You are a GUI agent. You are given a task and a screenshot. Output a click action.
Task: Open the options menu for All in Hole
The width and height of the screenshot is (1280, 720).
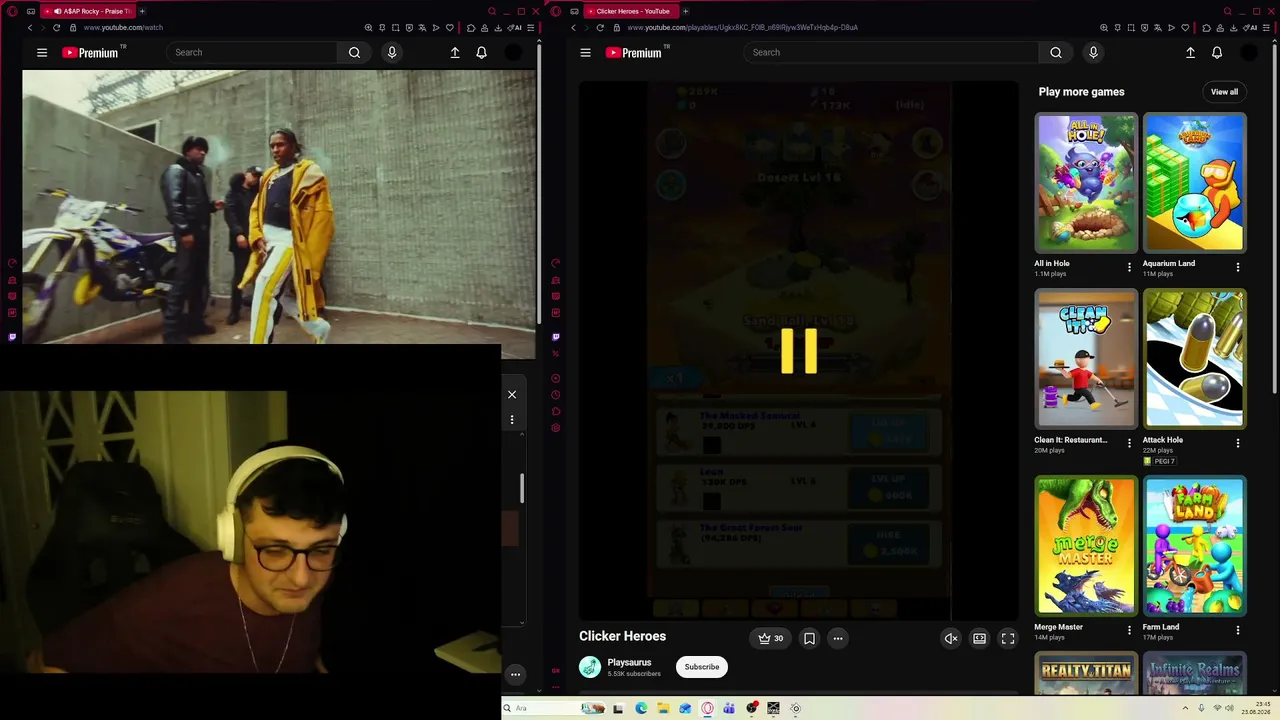tap(1129, 267)
